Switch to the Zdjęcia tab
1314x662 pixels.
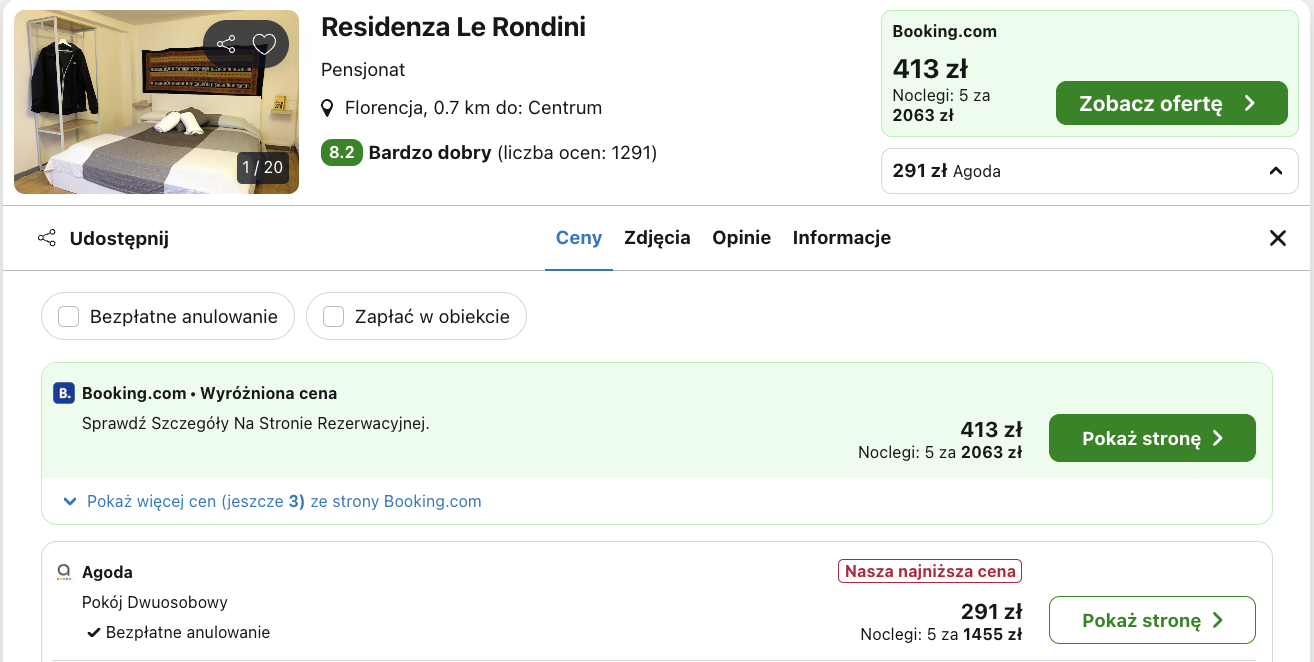click(x=657, y=238)
